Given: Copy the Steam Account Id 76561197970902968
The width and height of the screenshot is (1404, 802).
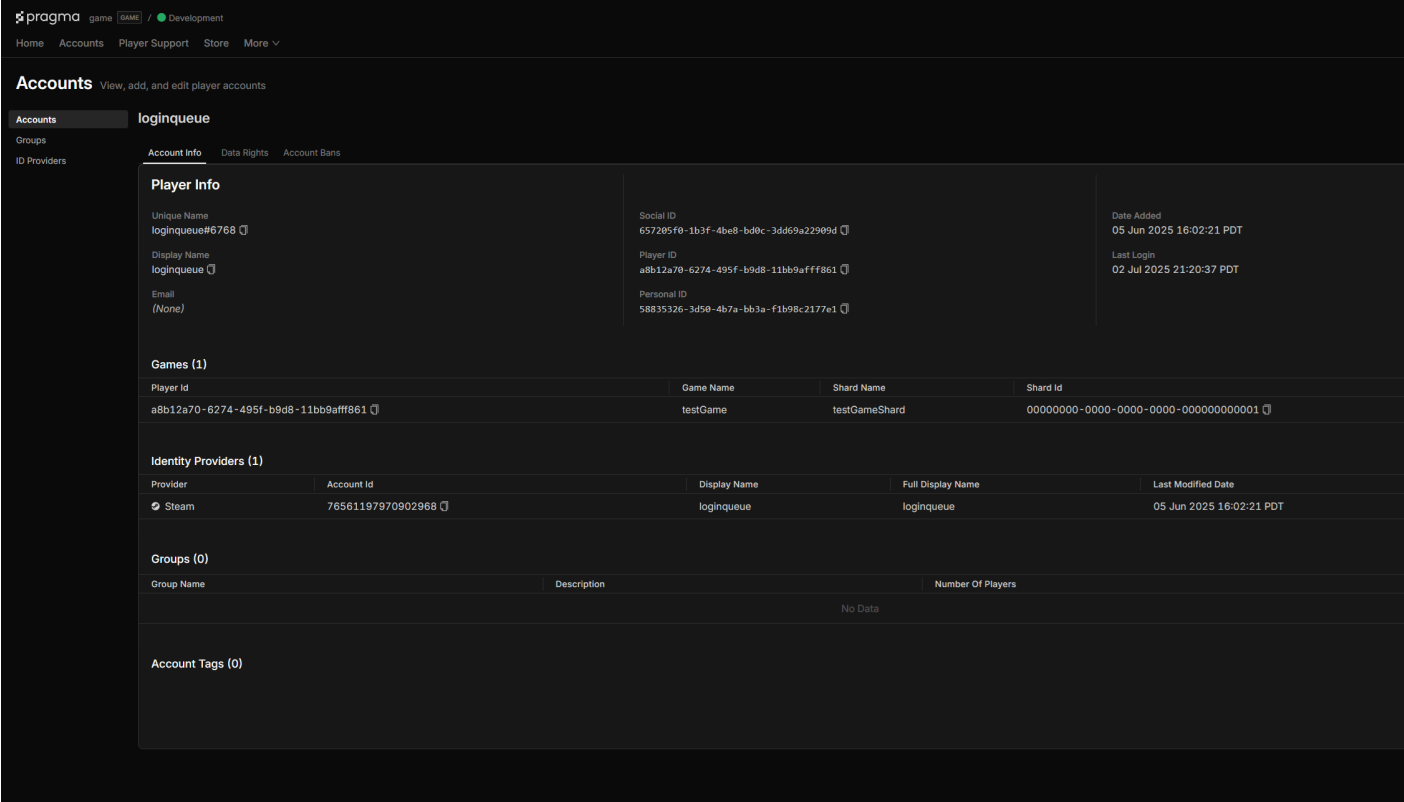Looking at the screenshot, I should [x=444, y=506].
